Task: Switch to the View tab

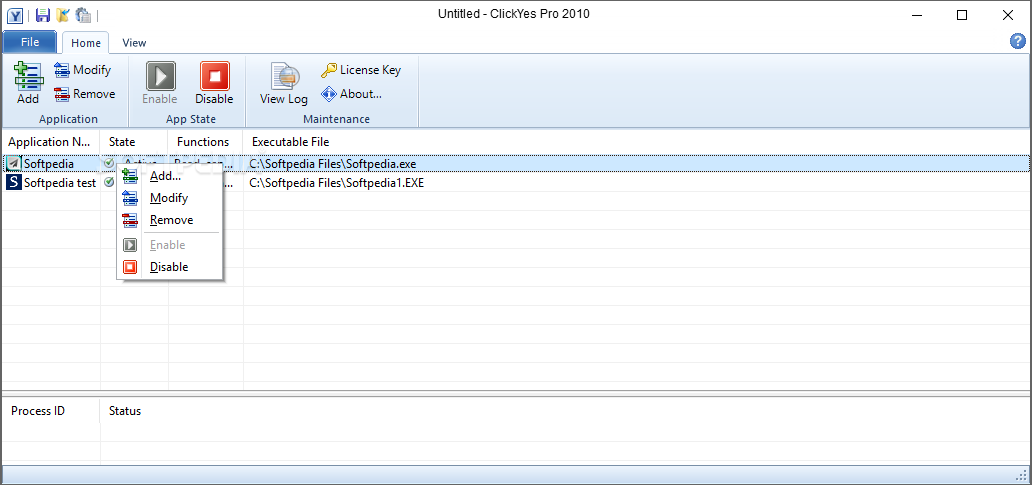Action: [134, 43]
